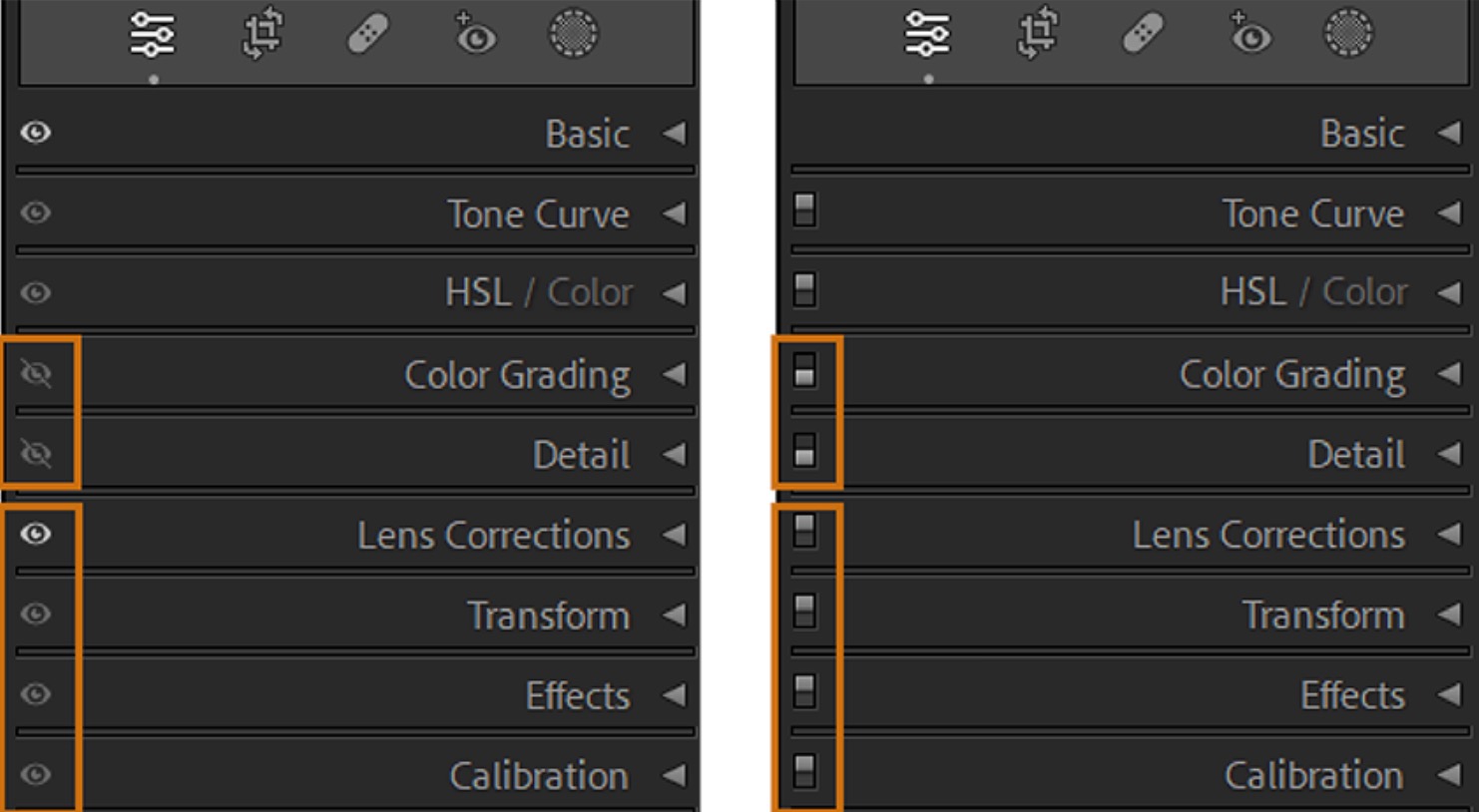
Task: Turn on the Detail panel switch in right panel
Action: (x=804, y=451)
